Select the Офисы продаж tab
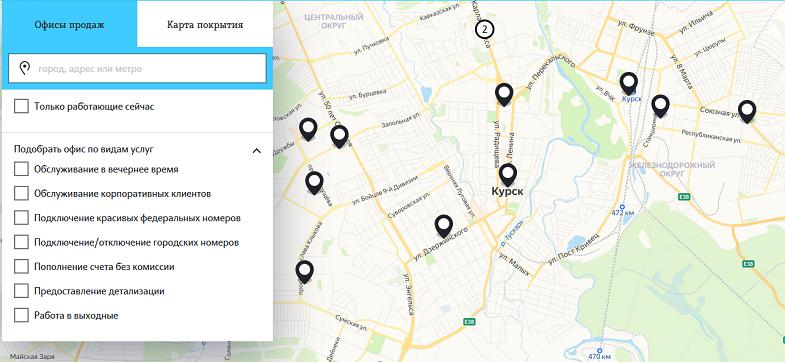785x362 pixels. [69, 25]
